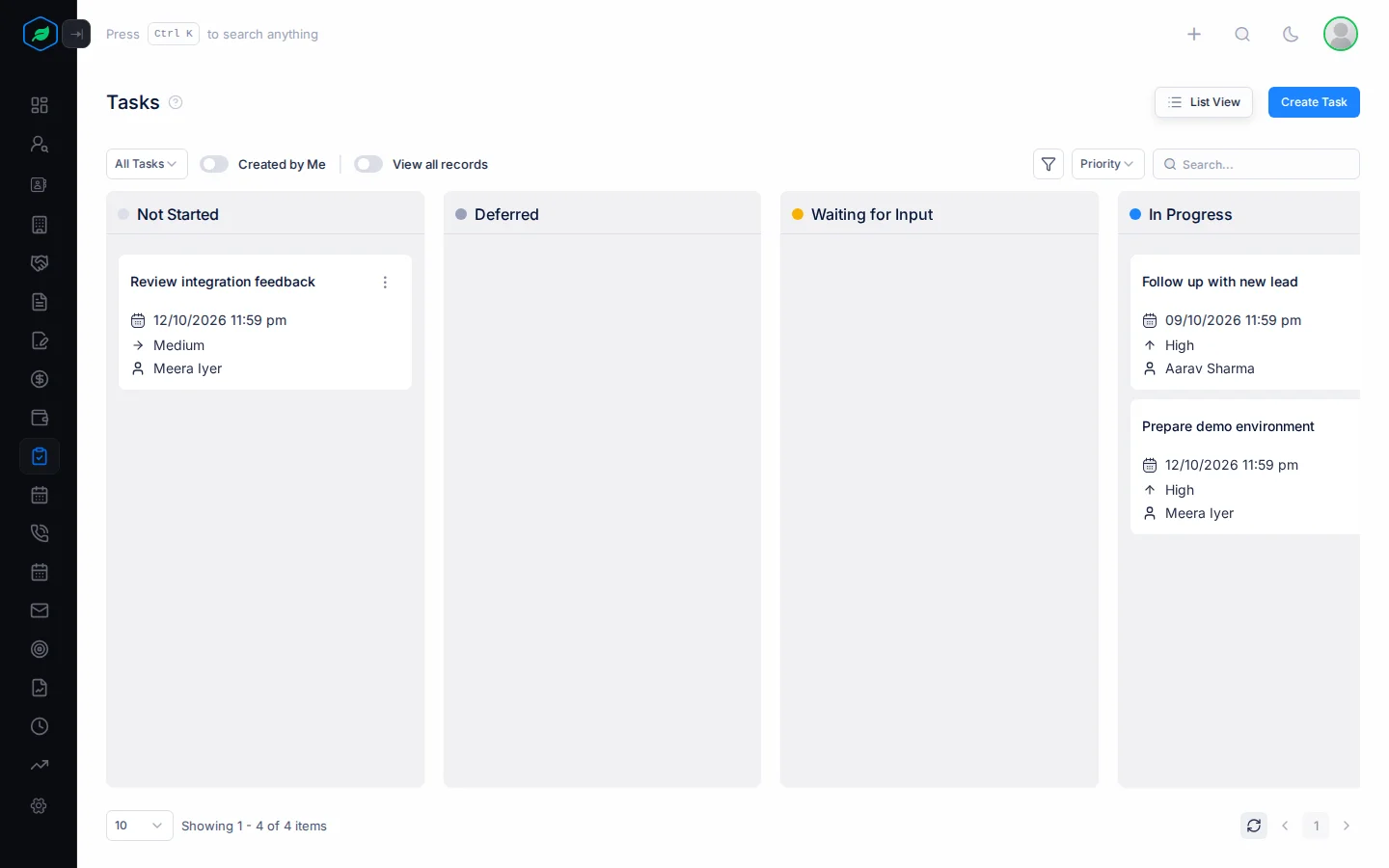1389x868 pixels.
Task: Switch to List View
Action: point(1204,102)
